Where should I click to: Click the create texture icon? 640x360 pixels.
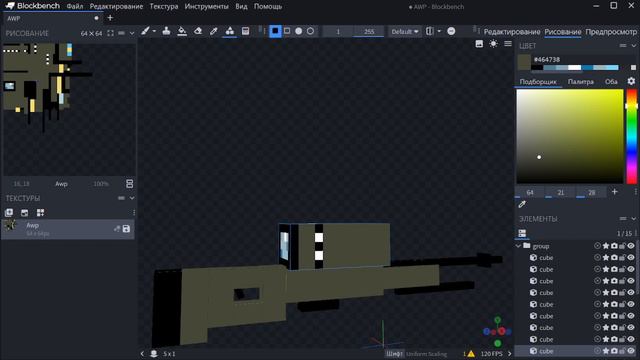coord(24,213)
